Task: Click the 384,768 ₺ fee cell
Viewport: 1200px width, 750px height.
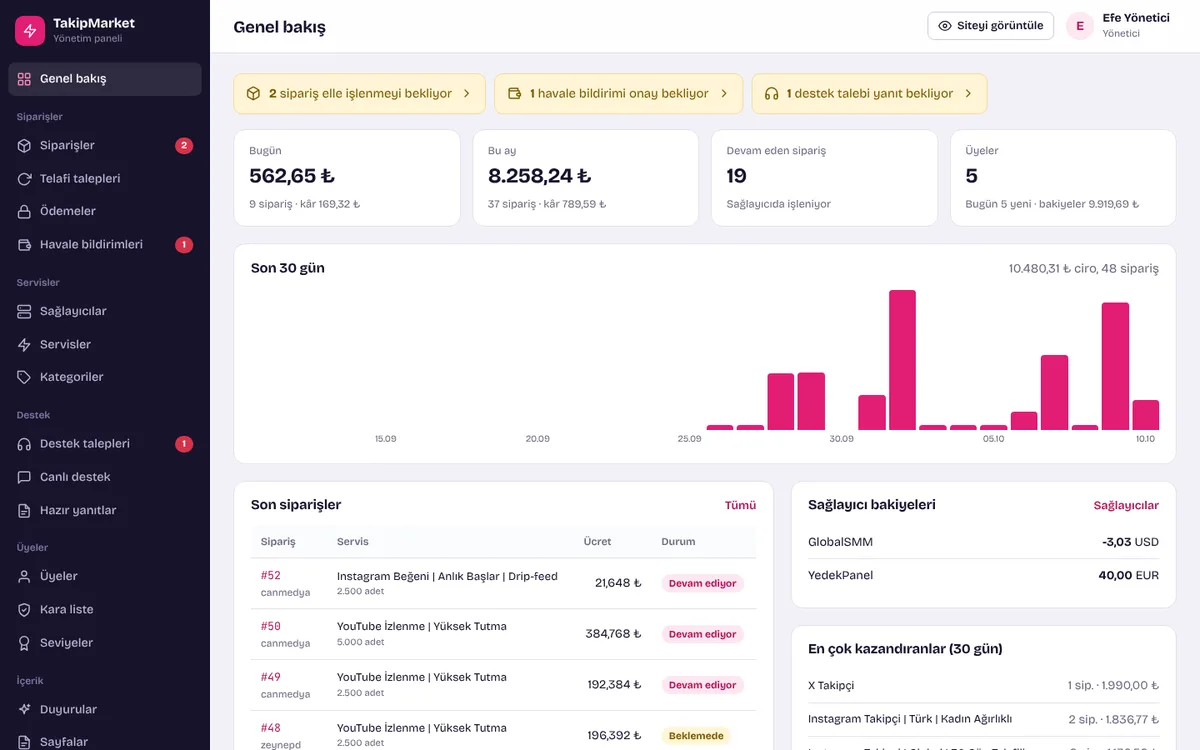Action: pos(614,634)
